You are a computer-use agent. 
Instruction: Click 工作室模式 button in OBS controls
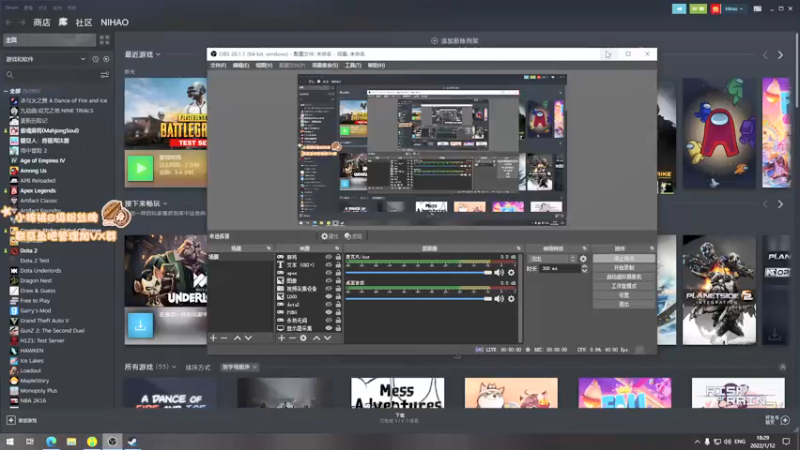click(623, 286)
